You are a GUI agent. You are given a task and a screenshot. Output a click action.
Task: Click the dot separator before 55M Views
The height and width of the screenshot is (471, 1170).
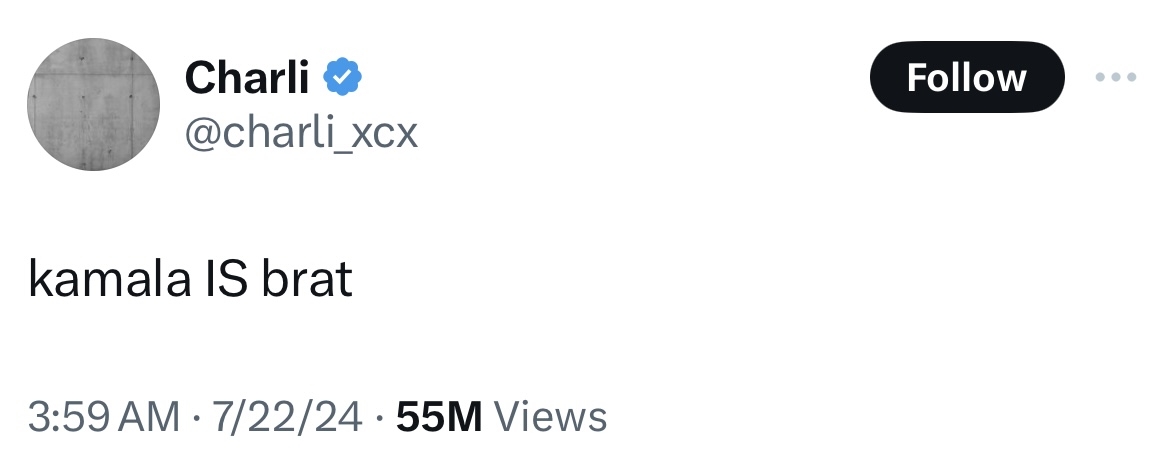[x=379, y=416]
